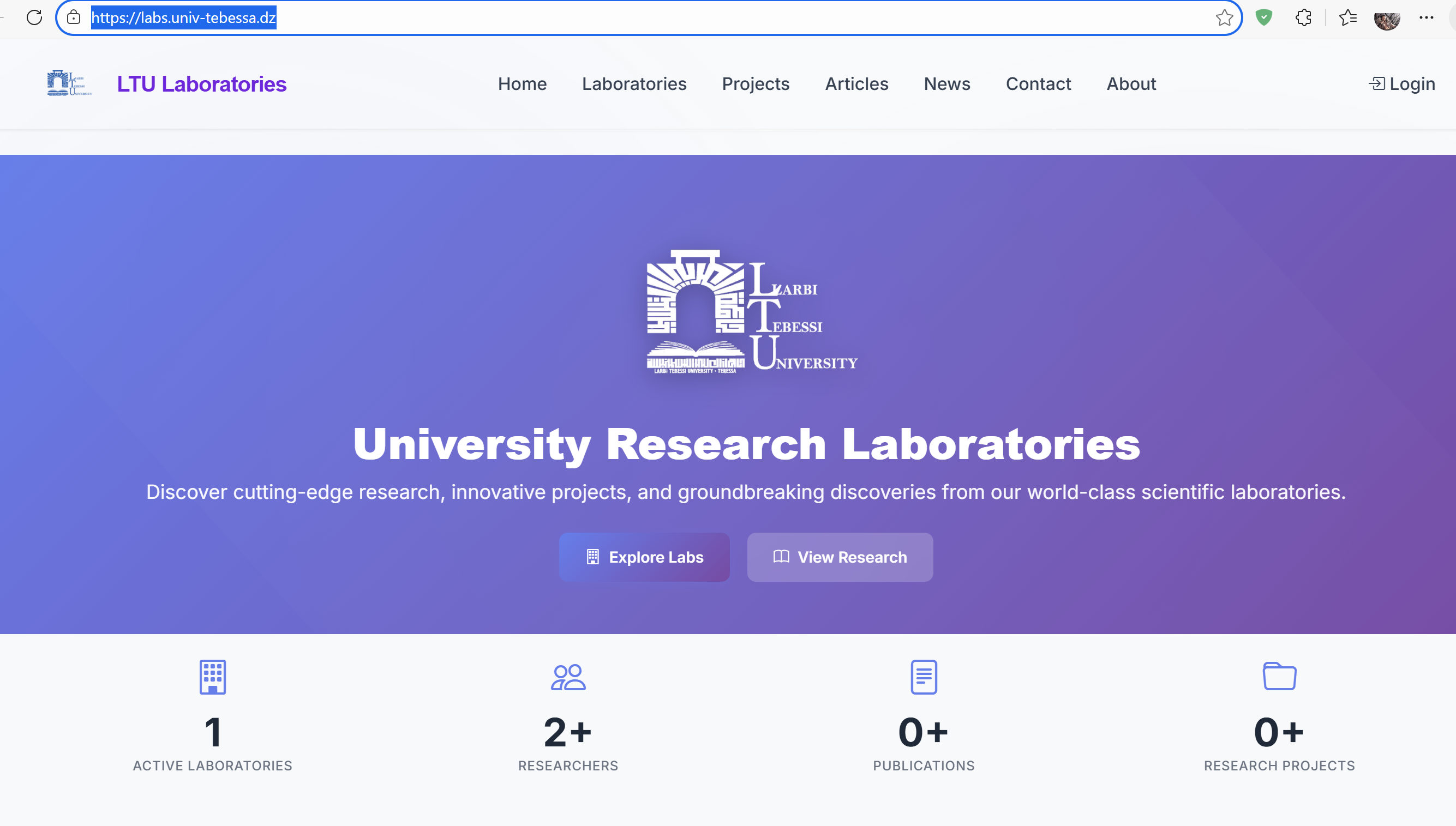Open the Laboratories navigation menu
1456x826 pixels.
[x=634, y=83]
